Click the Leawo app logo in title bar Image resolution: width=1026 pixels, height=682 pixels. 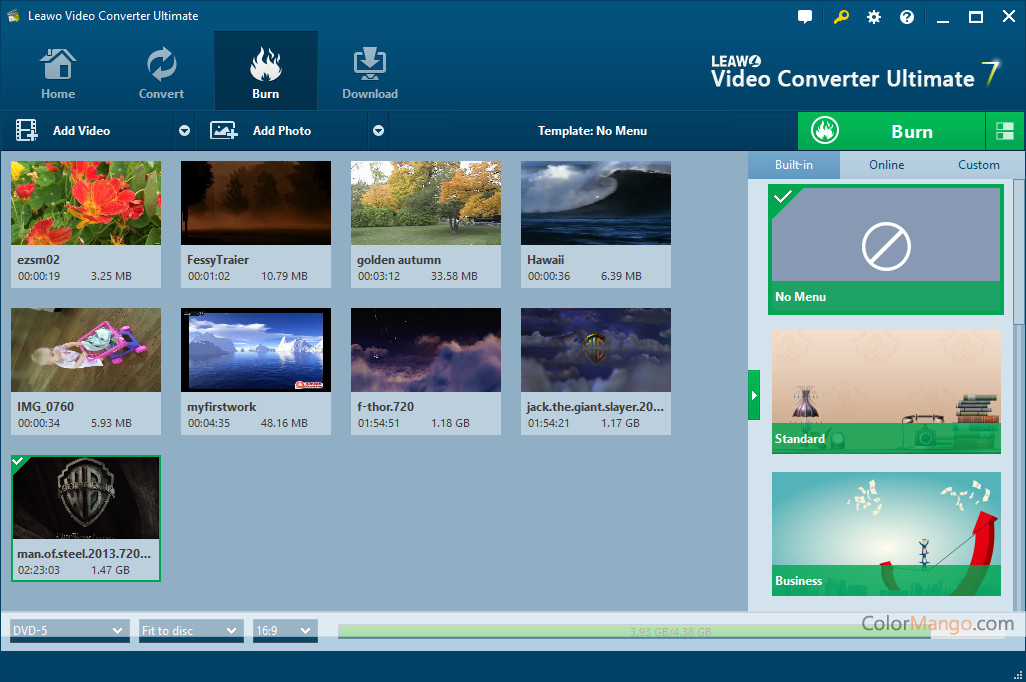tap(13, 16)
